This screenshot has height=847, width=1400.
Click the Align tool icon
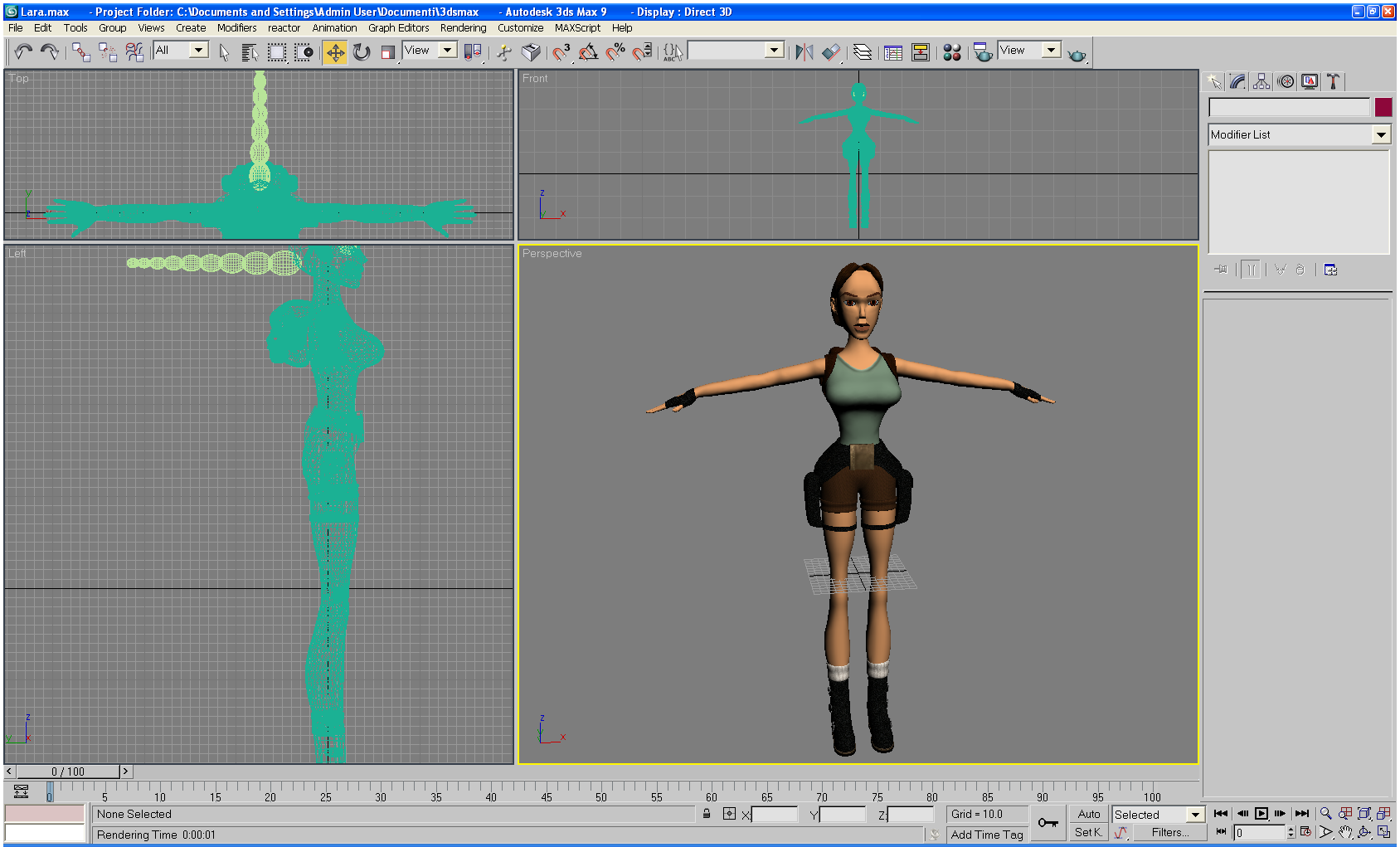[831, 52]
